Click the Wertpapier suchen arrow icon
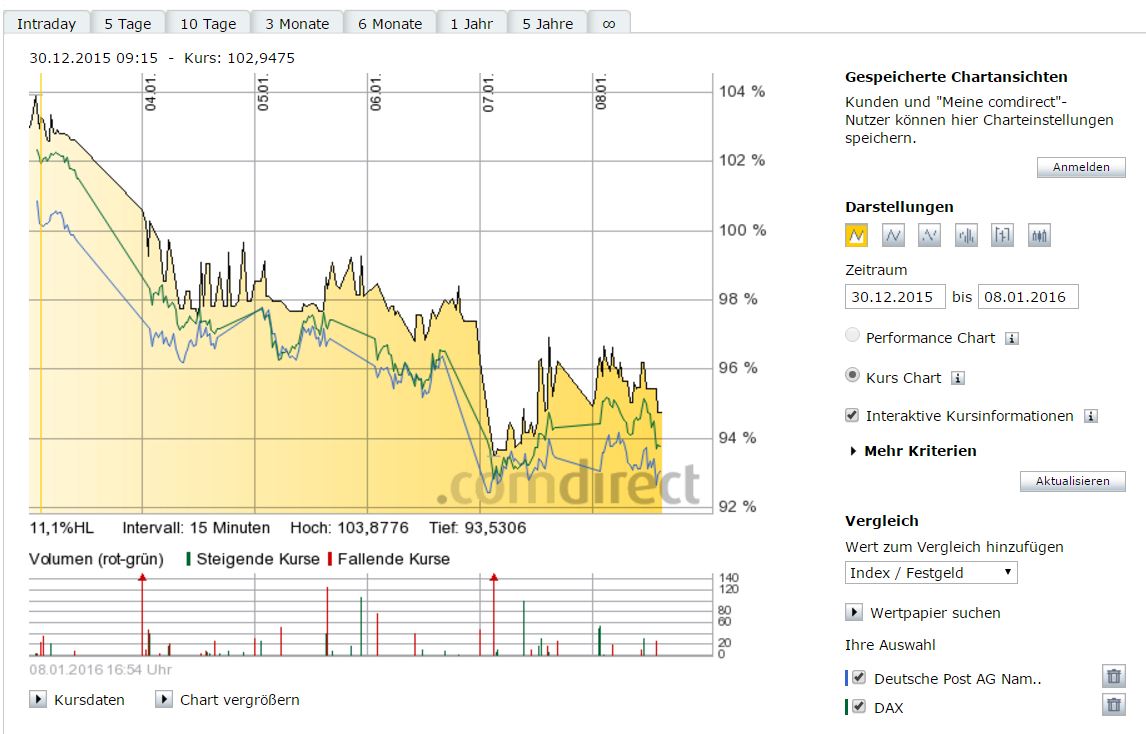 tap(854, 612)
